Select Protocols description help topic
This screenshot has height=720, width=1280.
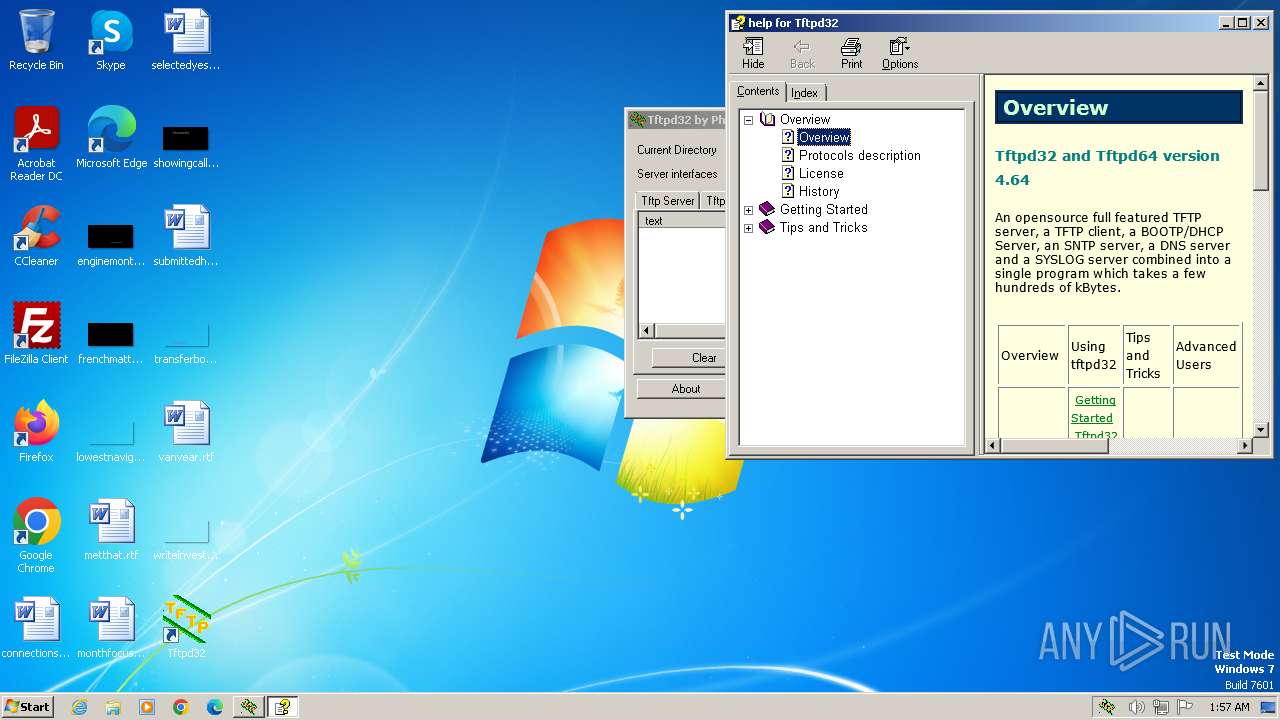pyautogui.click(x=859, y=156)
